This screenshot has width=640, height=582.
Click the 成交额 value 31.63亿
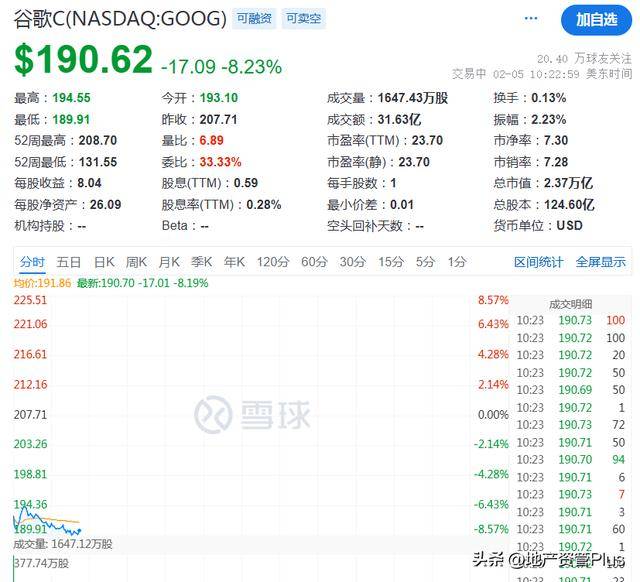click(399, 120)
